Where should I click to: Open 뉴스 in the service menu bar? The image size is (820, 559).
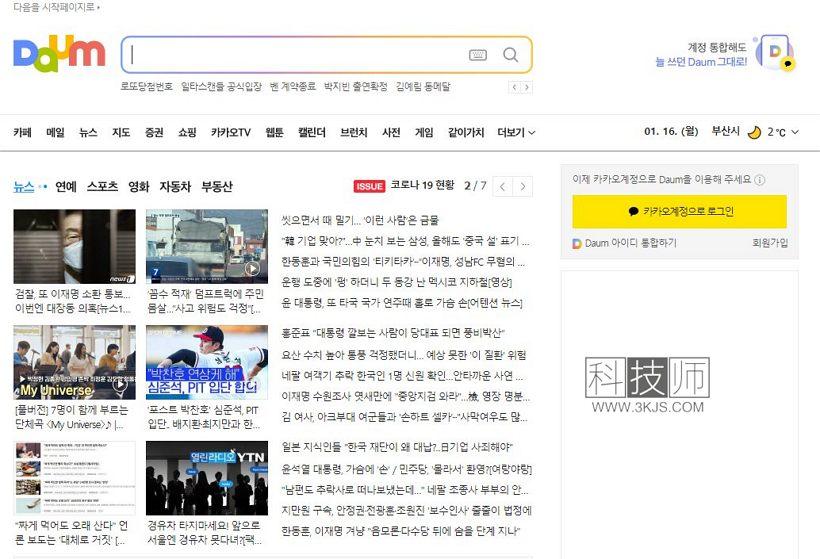click(88, 132)
